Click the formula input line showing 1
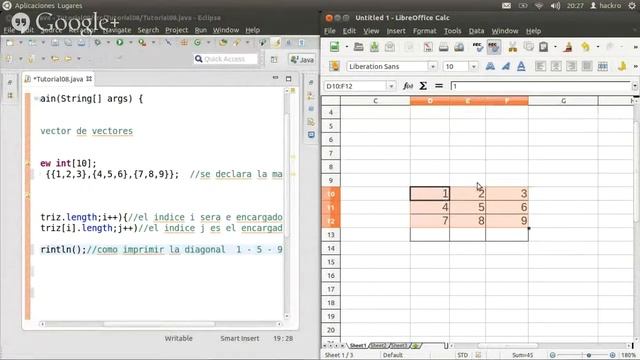This screenshot has height=360, width=640. point(541,86)
